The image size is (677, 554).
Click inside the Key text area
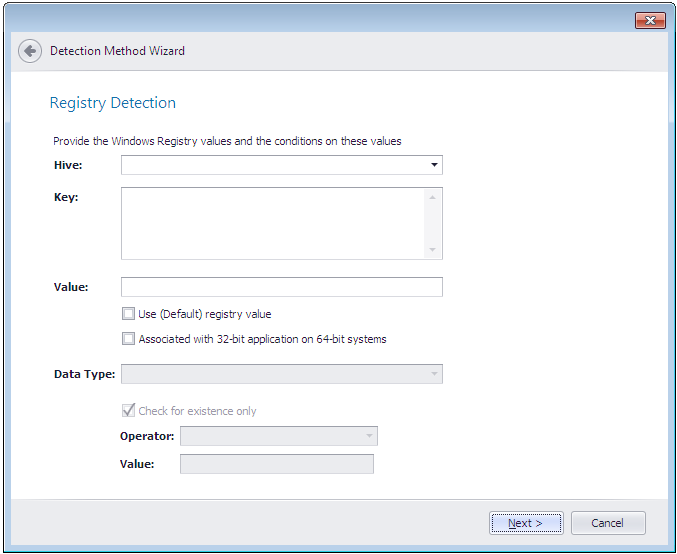point(272,223)
